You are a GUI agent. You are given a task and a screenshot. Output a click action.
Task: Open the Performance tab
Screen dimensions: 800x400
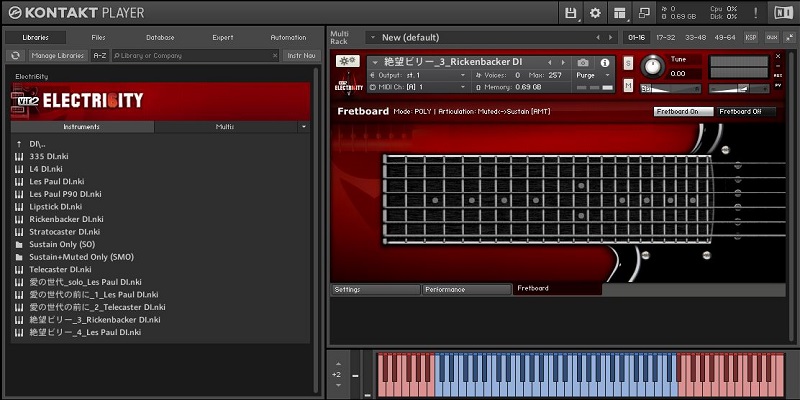(465, 289)
